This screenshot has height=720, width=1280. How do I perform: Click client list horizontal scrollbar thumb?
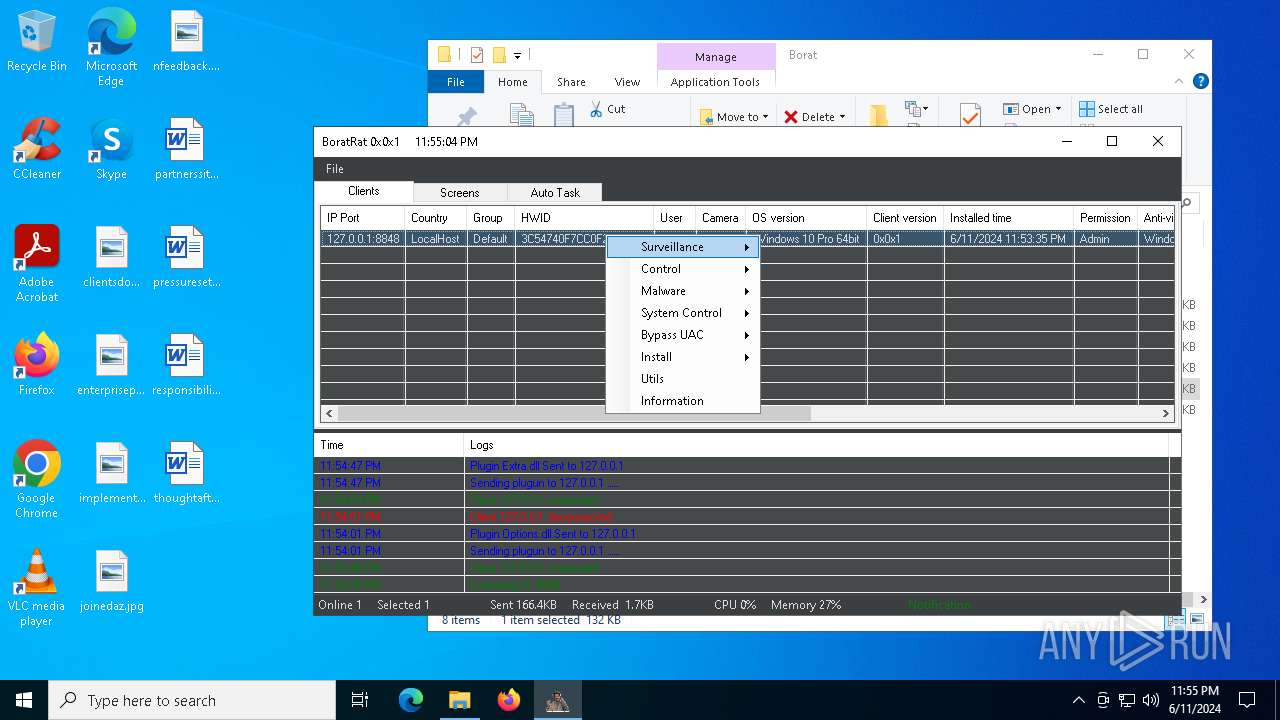click(575, 413)
